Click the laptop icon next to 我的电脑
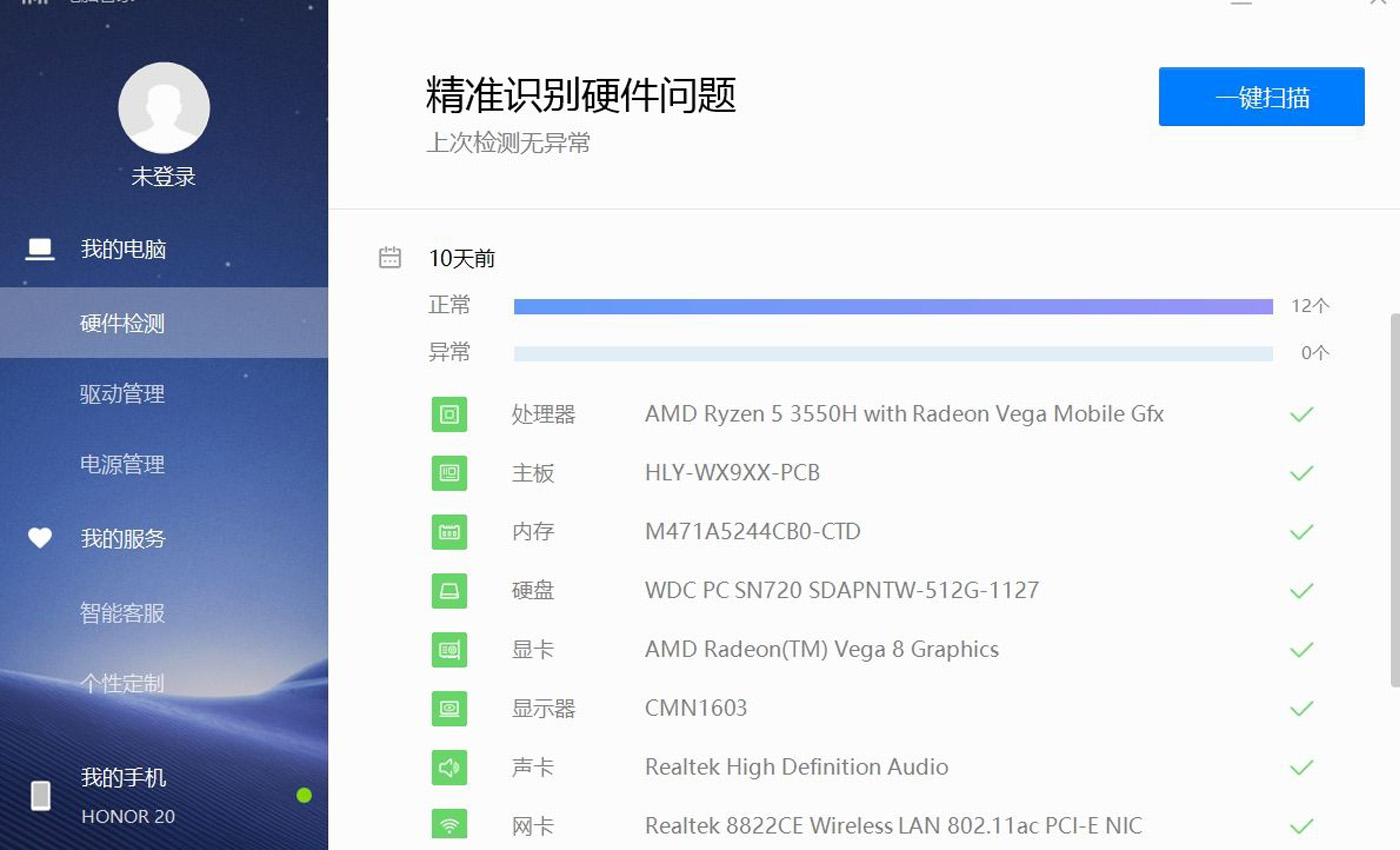Image resolution: width=1400 pixels, height=850 pixels. (x=40, y=249)
